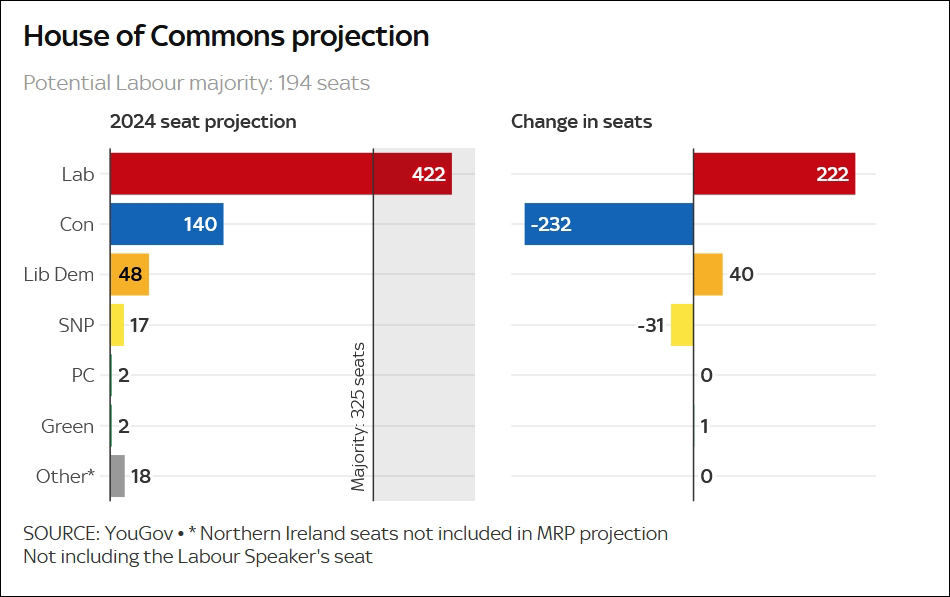This screenshot has width=950, height=597.
Task: Click the yellow SNP 17 seat bar
Action: tap(117, 325)
